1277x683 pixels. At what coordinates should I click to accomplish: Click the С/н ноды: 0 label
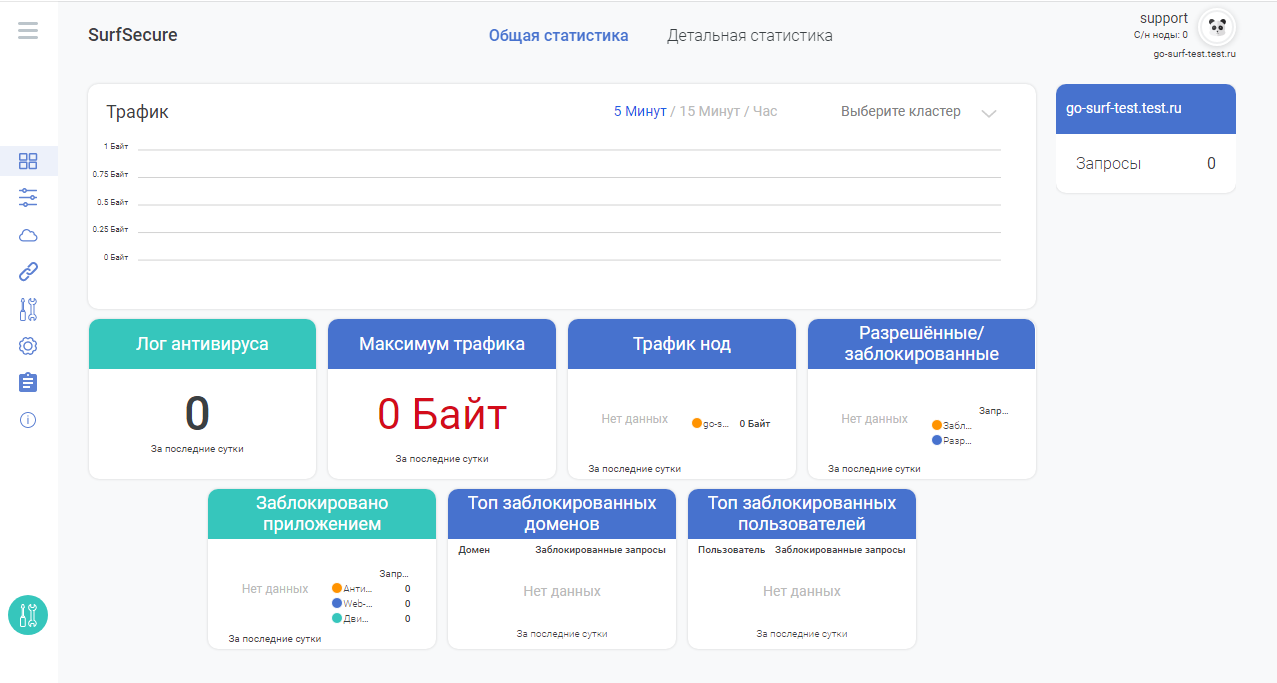1161,35
